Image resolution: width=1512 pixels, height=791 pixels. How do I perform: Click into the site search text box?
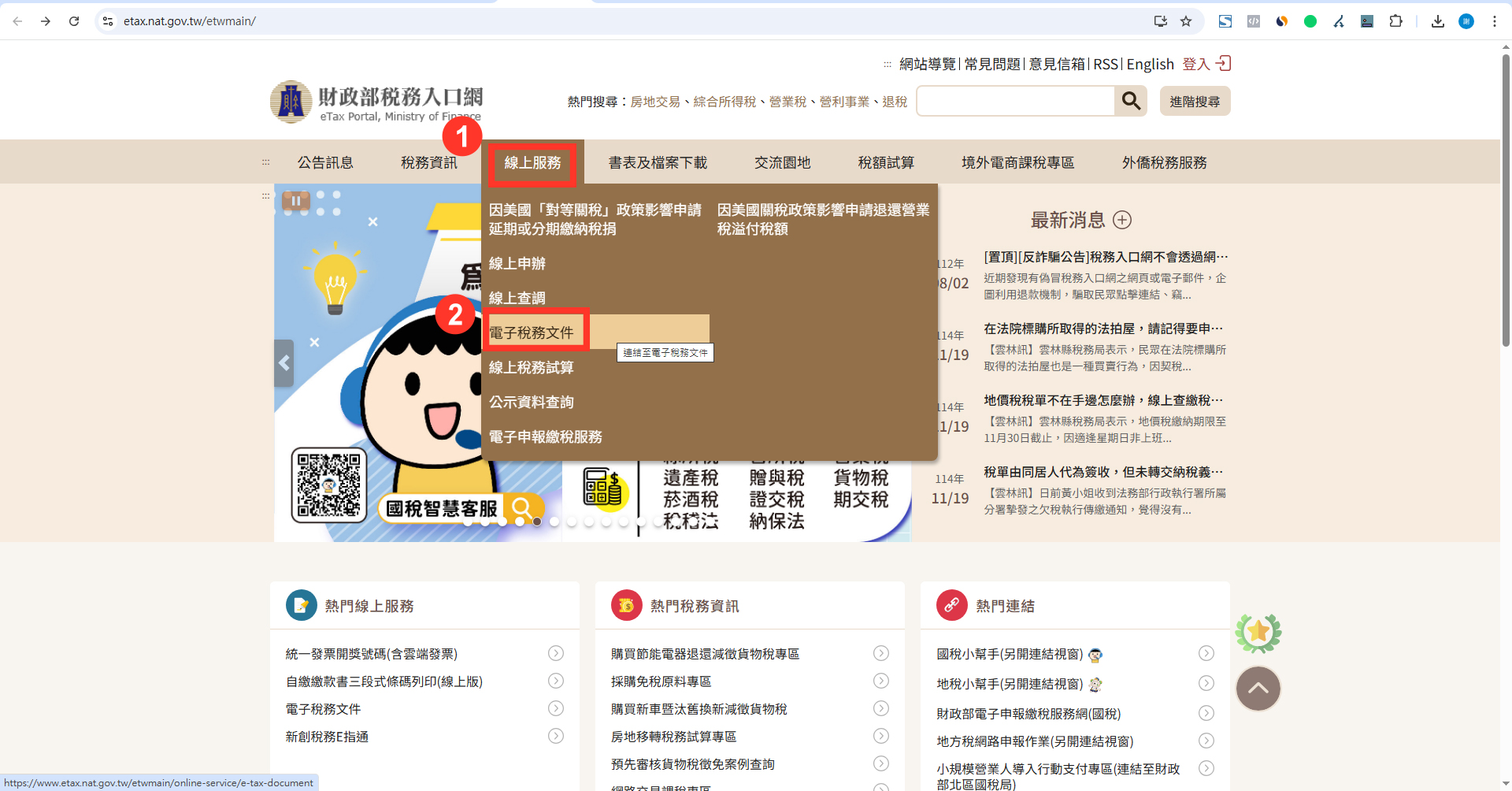[x=1015, y=102]
